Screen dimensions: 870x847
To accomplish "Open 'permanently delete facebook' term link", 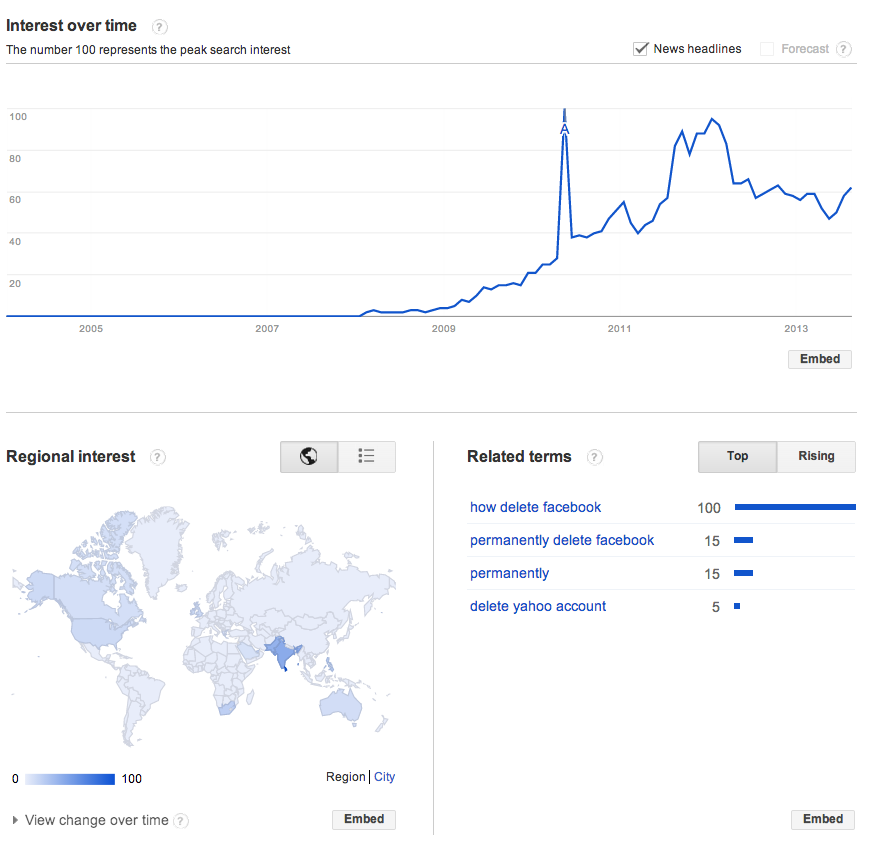I will tap(562, 541).
